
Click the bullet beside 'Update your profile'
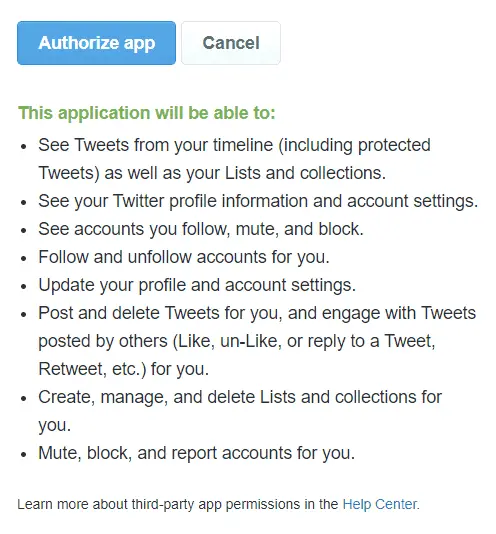point(24,286)
